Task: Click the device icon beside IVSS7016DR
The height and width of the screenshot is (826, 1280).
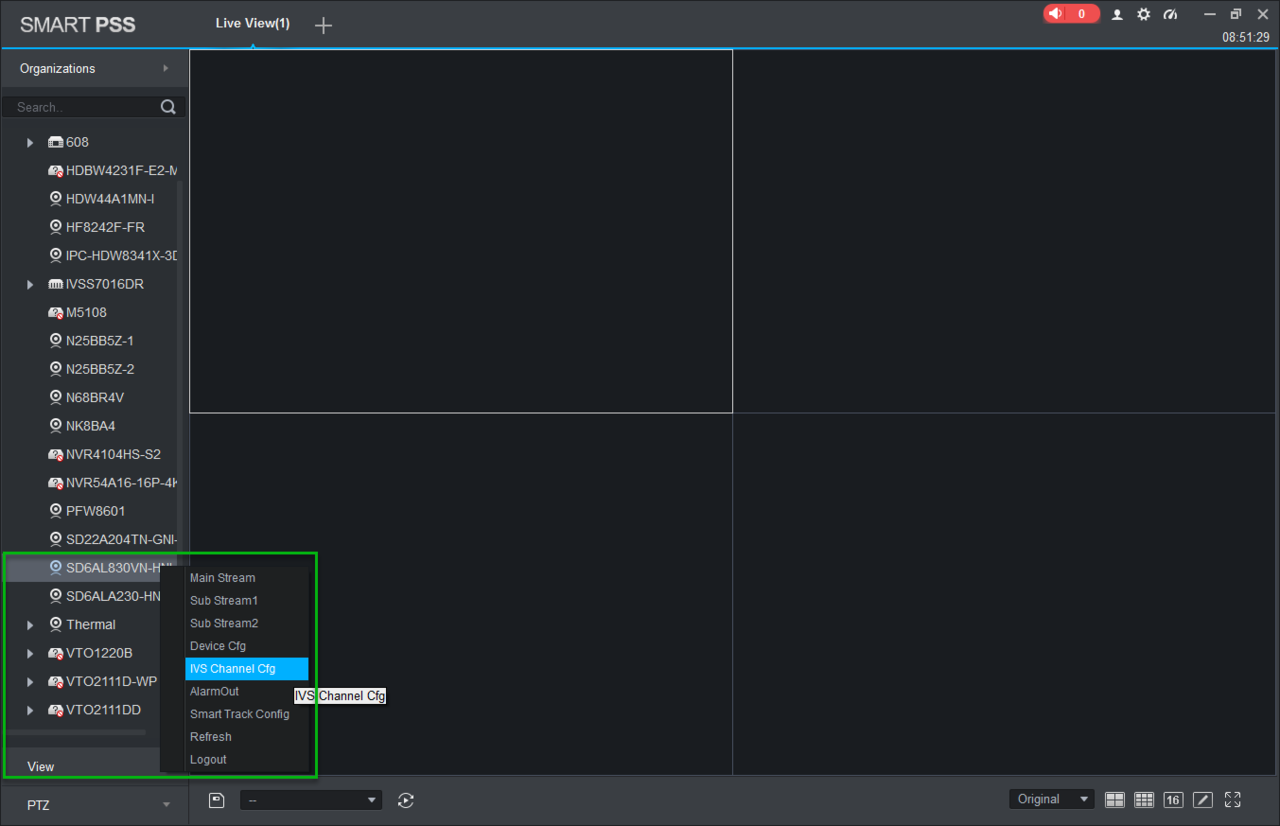Action: point(56,284)
